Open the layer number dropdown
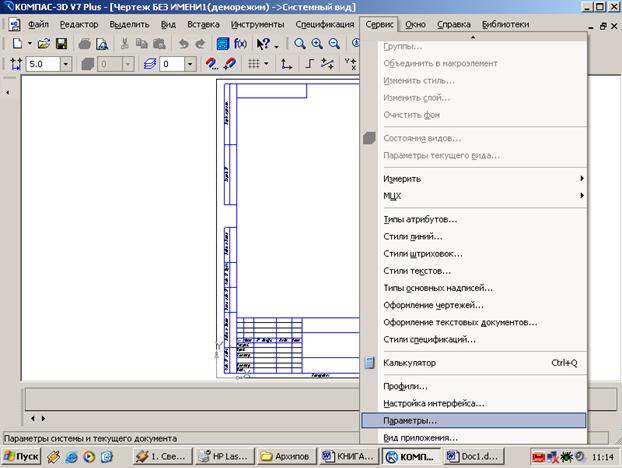Screen dimensions: 622x468 click(x=190, y=64)
